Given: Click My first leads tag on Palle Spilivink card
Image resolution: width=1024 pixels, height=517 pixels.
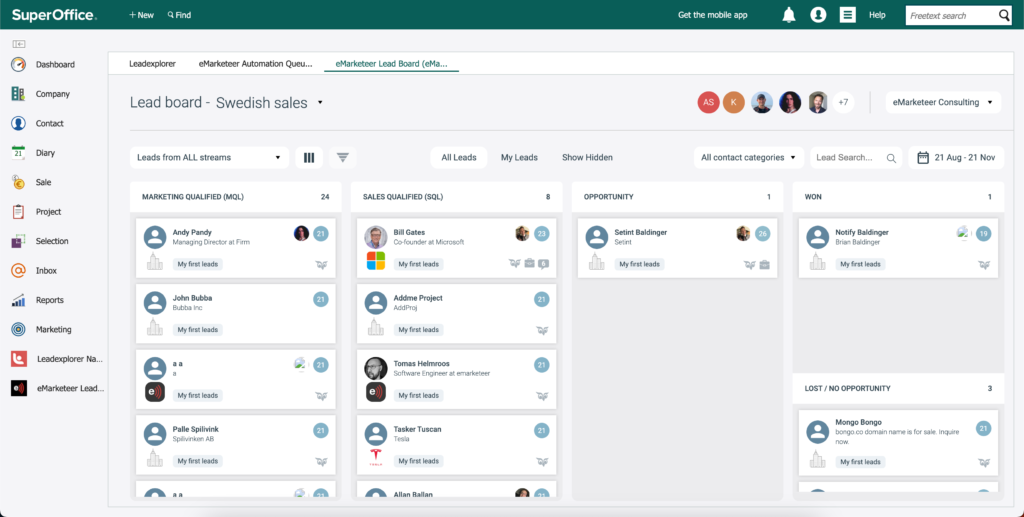Looking at the screenshot, I should (198, 461).
